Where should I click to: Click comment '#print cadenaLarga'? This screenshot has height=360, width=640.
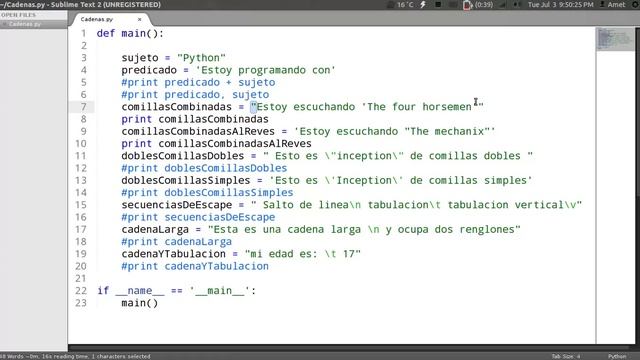(176, 242)
